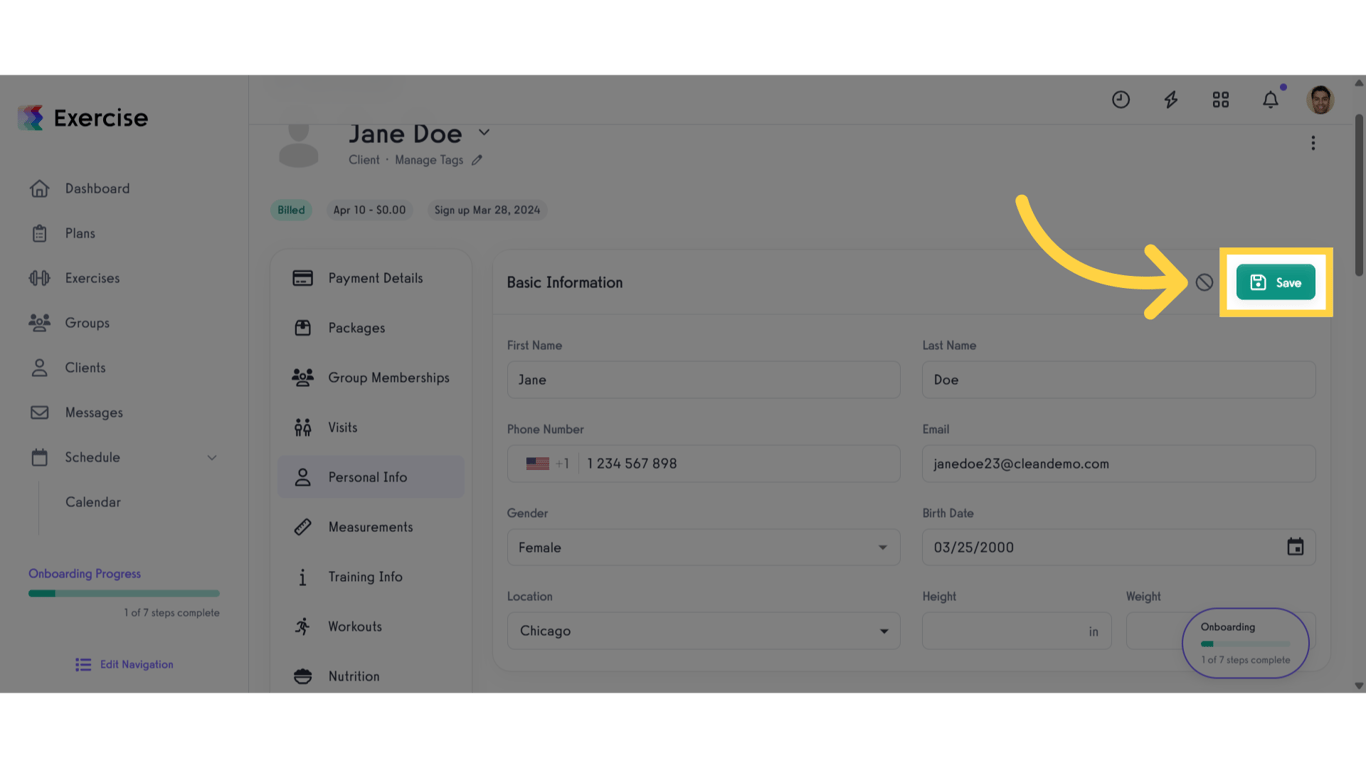The height and width of the screenshot is (768, 1366).
Task: Open notifications bell
Action: pos(1270,100)
